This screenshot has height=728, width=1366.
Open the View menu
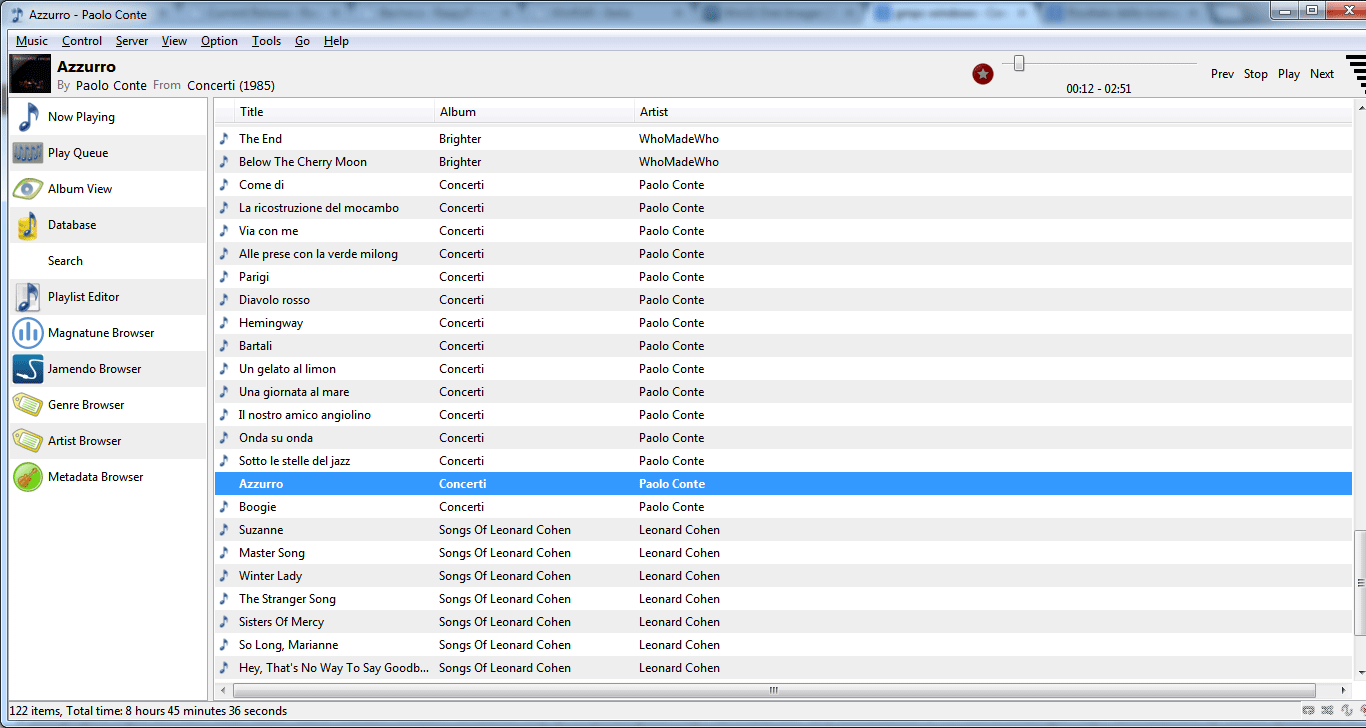pos(175,41)
